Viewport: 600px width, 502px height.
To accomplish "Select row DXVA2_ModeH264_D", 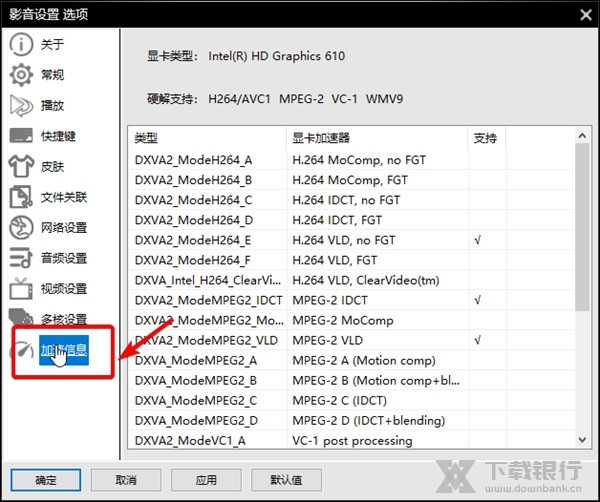I will (x=351, y=220).
